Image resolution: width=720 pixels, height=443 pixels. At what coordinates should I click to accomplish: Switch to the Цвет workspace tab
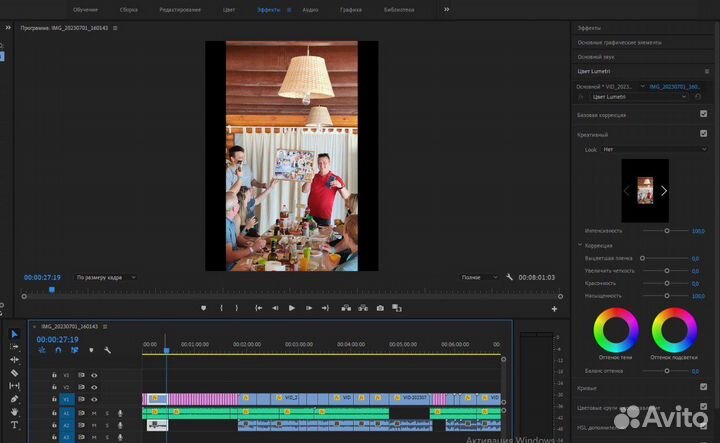coord(230,9)
